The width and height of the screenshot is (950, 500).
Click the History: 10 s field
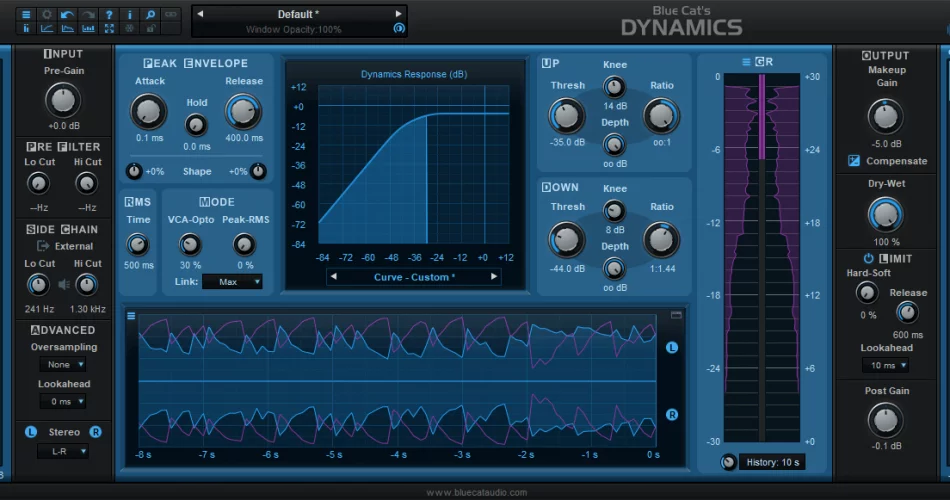(772, 462)
